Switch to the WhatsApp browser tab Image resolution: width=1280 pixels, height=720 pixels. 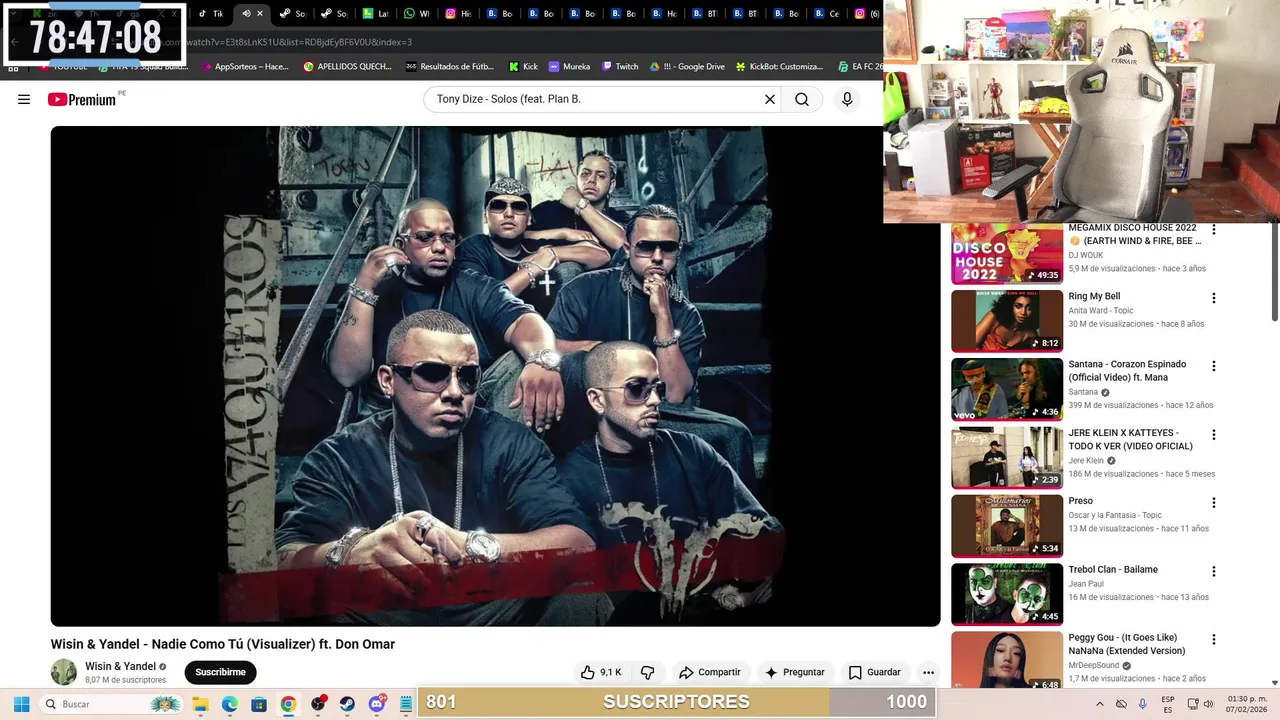click(416, 13)
